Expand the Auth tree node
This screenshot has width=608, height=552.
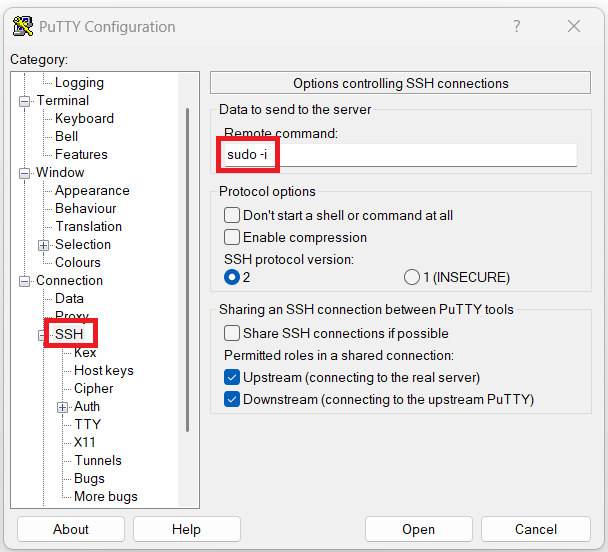[62, 407]
